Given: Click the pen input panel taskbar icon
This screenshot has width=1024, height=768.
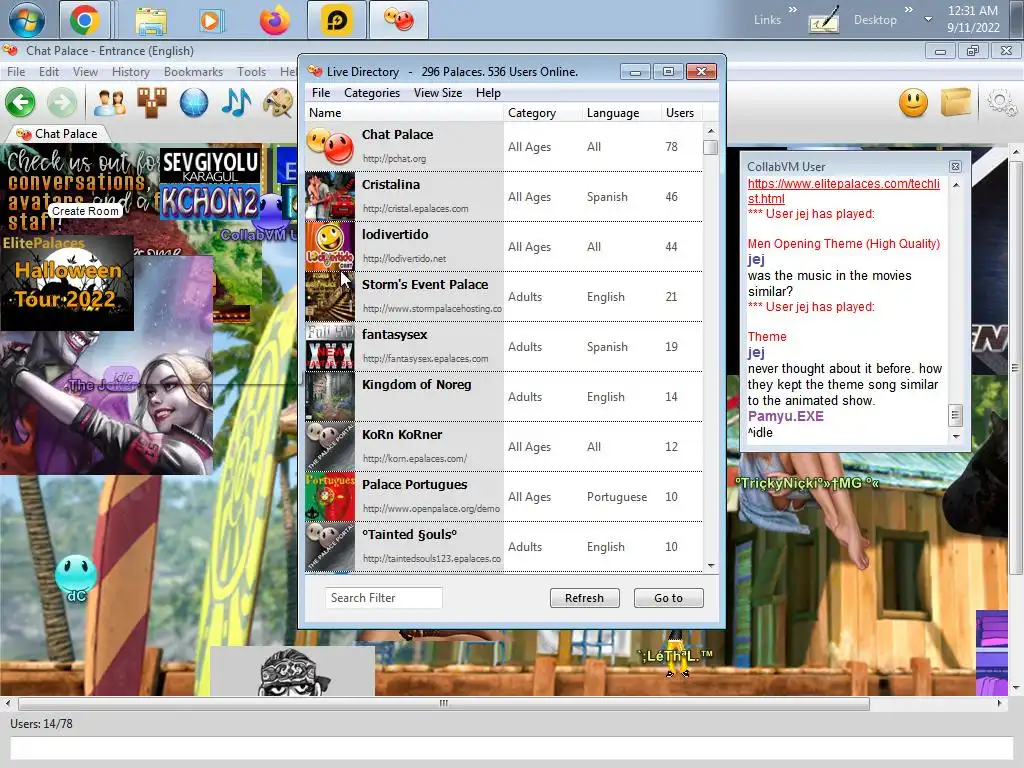Looking at the screenshot, I should click(824, 20).
